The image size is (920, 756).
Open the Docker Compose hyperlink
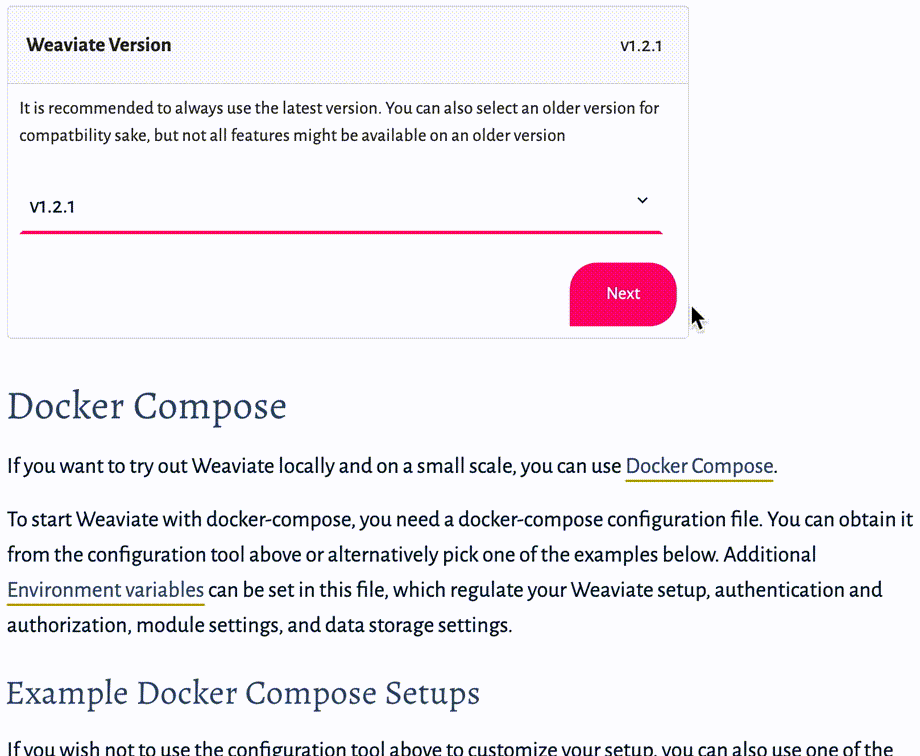pos(699,466)
